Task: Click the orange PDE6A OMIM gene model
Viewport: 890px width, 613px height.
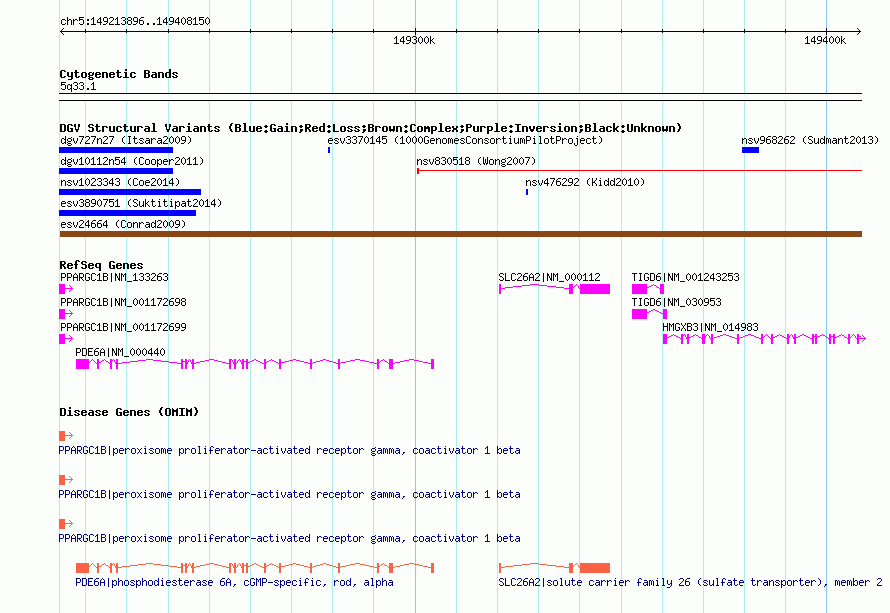Action: [255, 568]
